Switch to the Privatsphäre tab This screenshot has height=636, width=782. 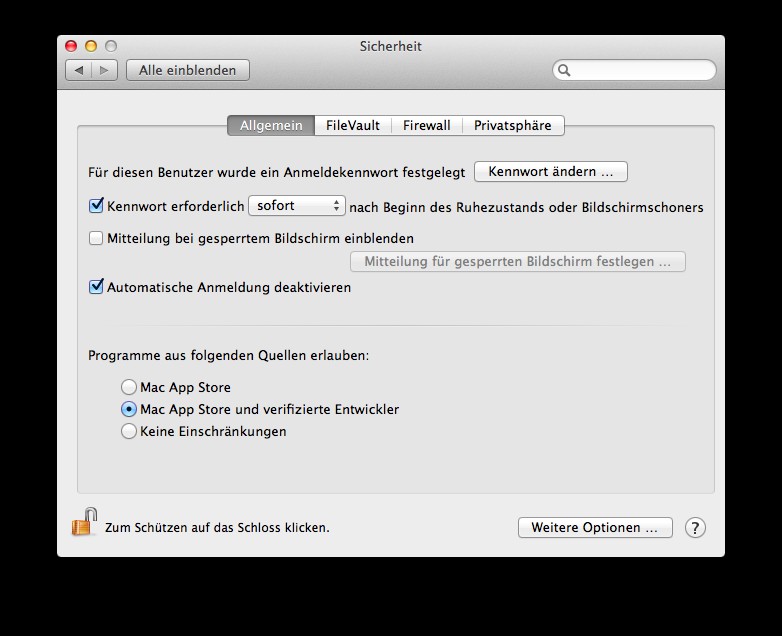(512, 125)
